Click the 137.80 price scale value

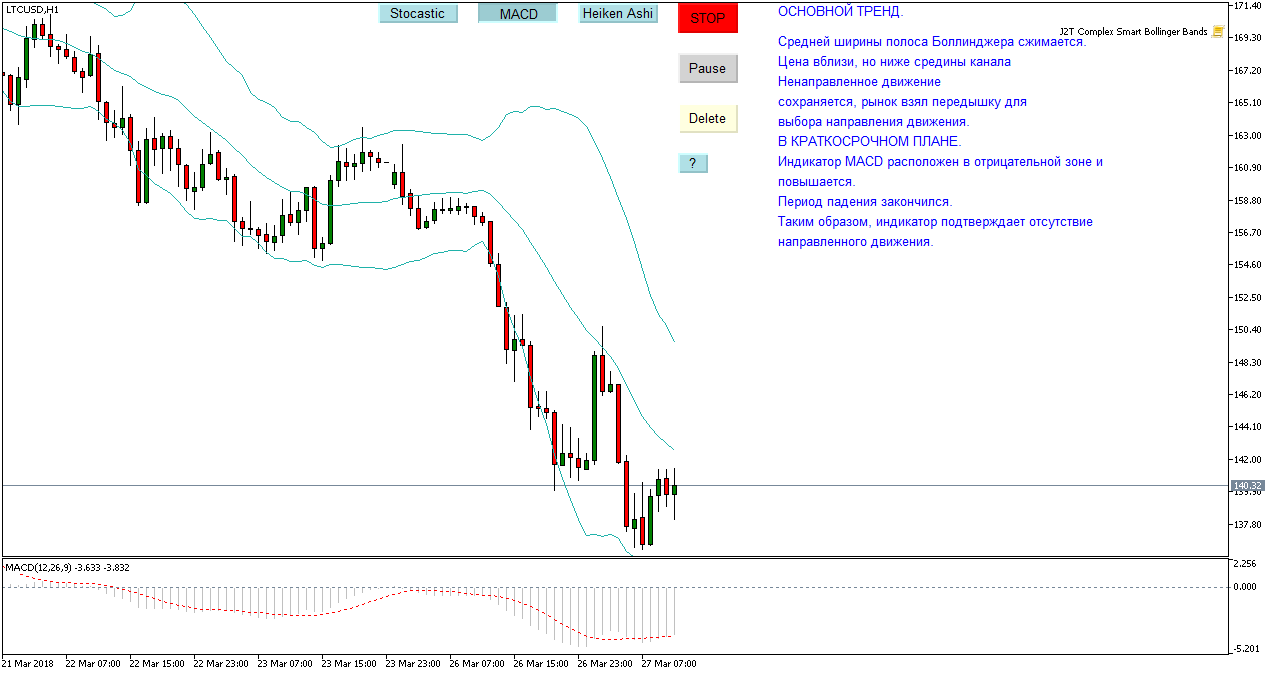1246,524
